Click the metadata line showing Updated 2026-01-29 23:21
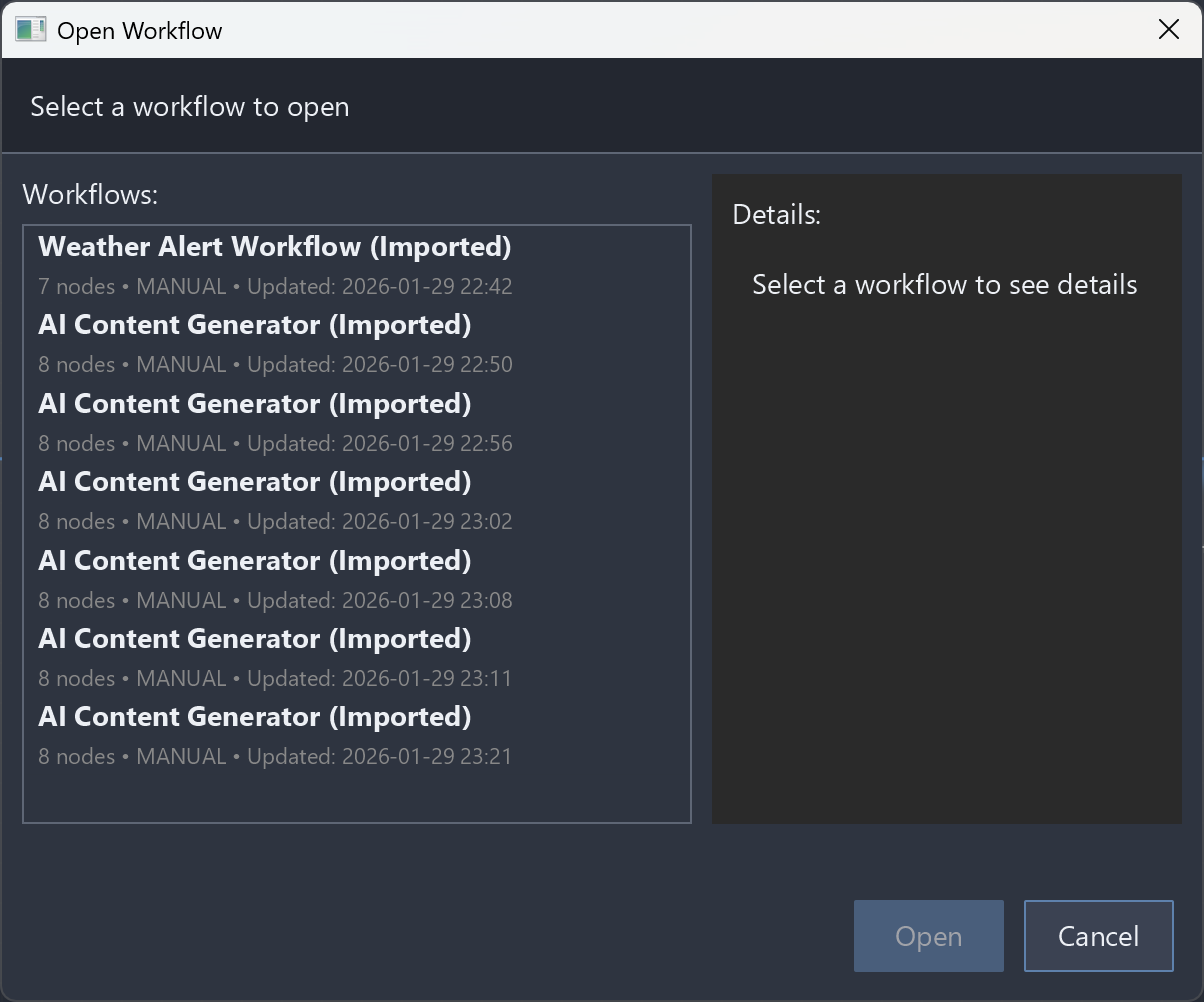1204x1002 pixels. [x=275, y=757]
